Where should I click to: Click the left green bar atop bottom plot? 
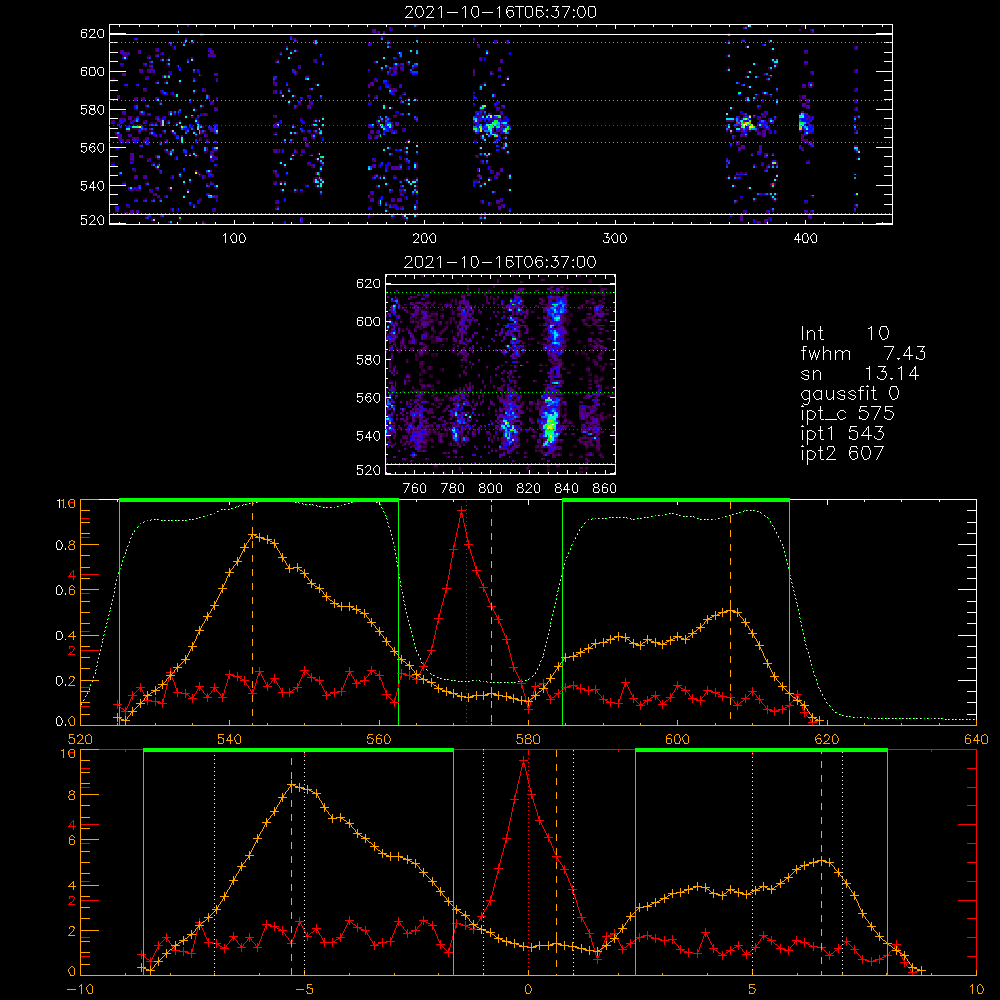298,751
